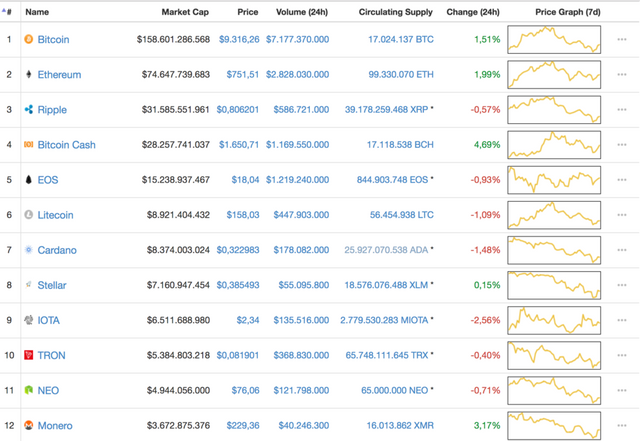Sort table by Volume (24h) header

pos(302,12)
